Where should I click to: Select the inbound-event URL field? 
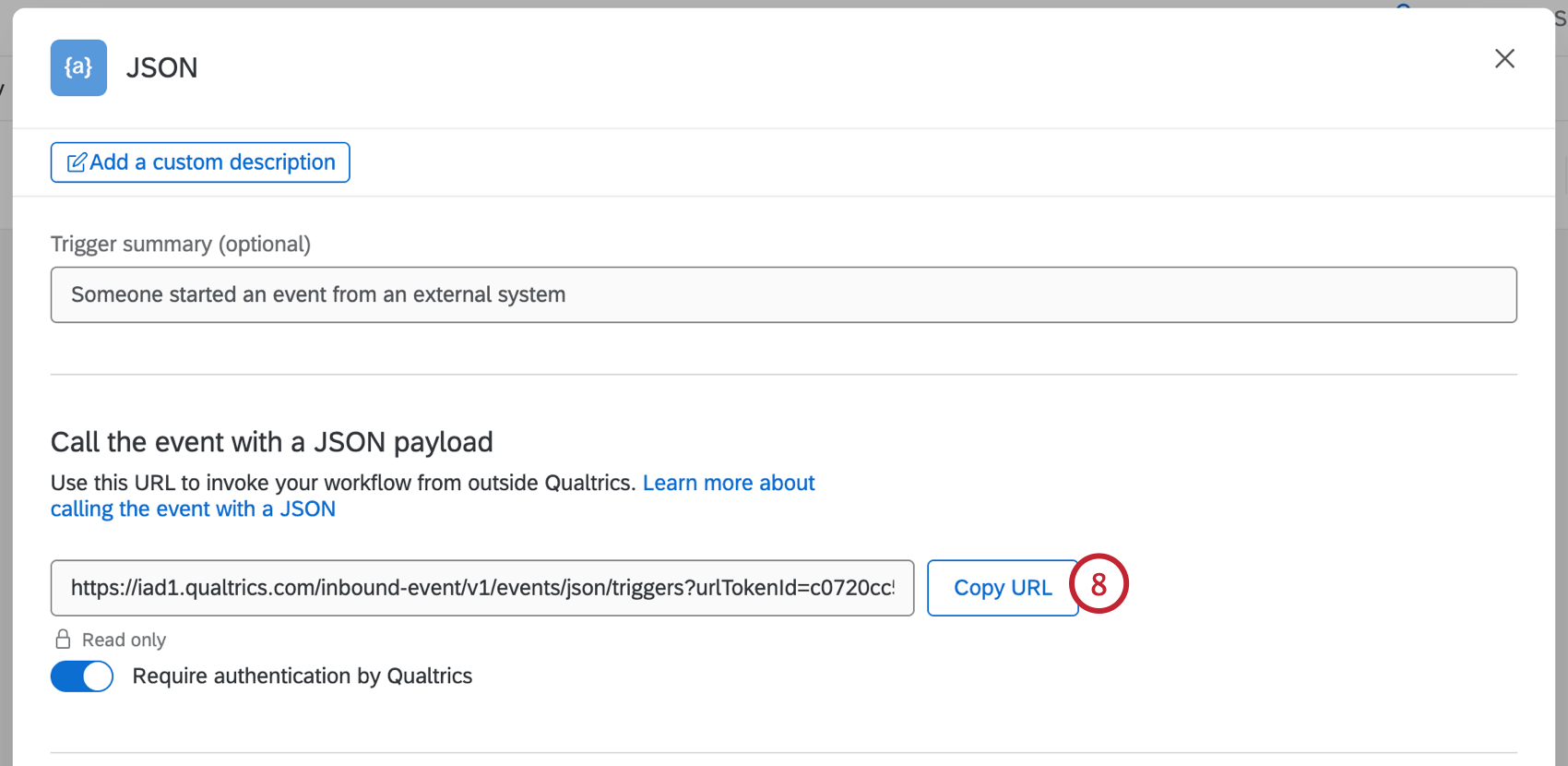pos(481,588)
